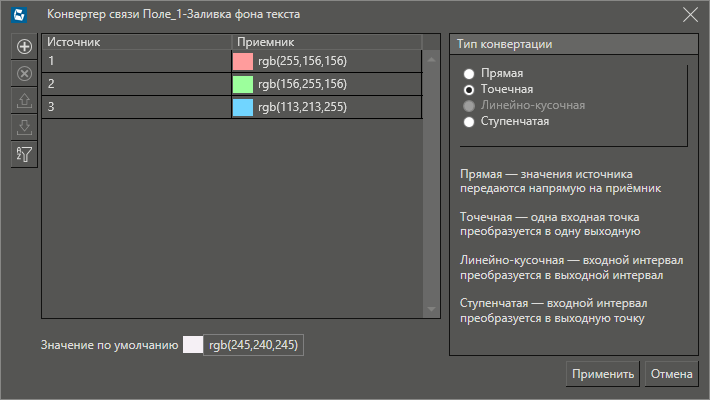This screenshot has height=400, width=710.
Task: Click the sort and filter icon
Action: click(25, 154)
